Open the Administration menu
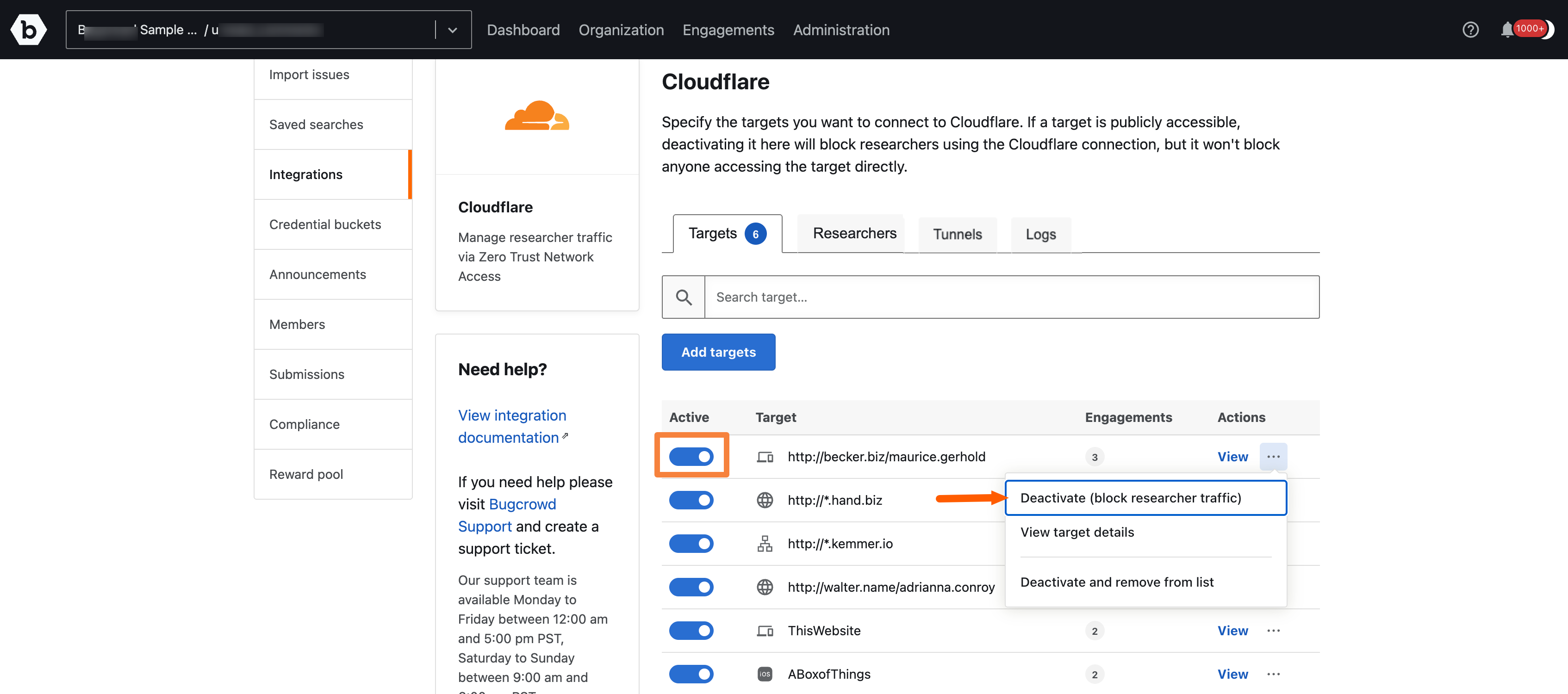This screenshot has width=1568, height=694. [840, 30]
